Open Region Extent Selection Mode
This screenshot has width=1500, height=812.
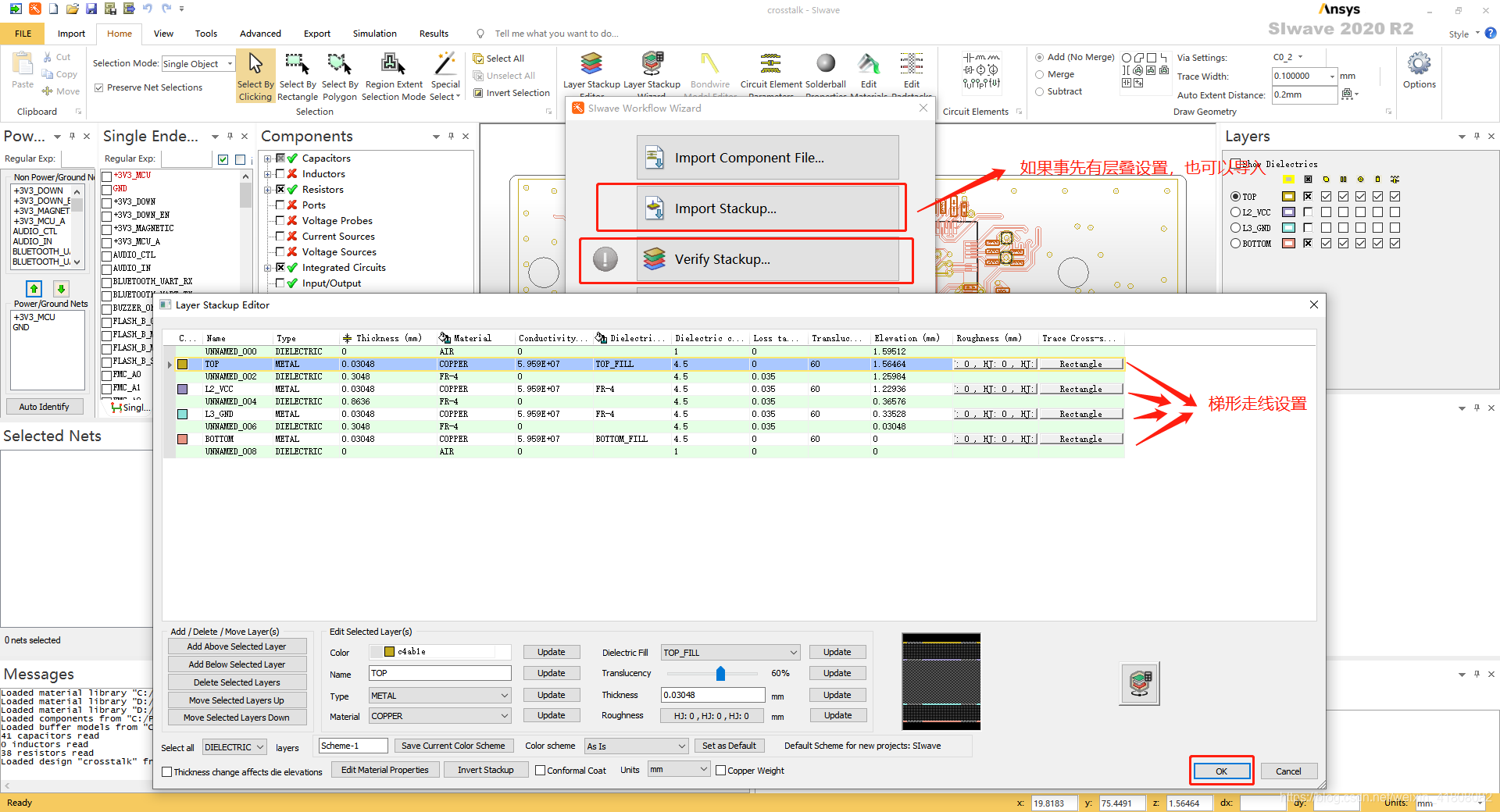pyautogui.click(x=394, y=76)
